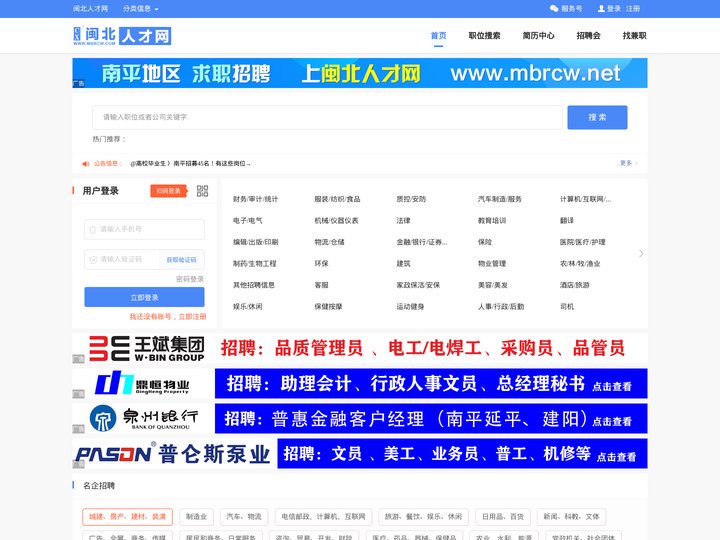
Task: Click the 立即登录 button
Action: pos(145,297)
